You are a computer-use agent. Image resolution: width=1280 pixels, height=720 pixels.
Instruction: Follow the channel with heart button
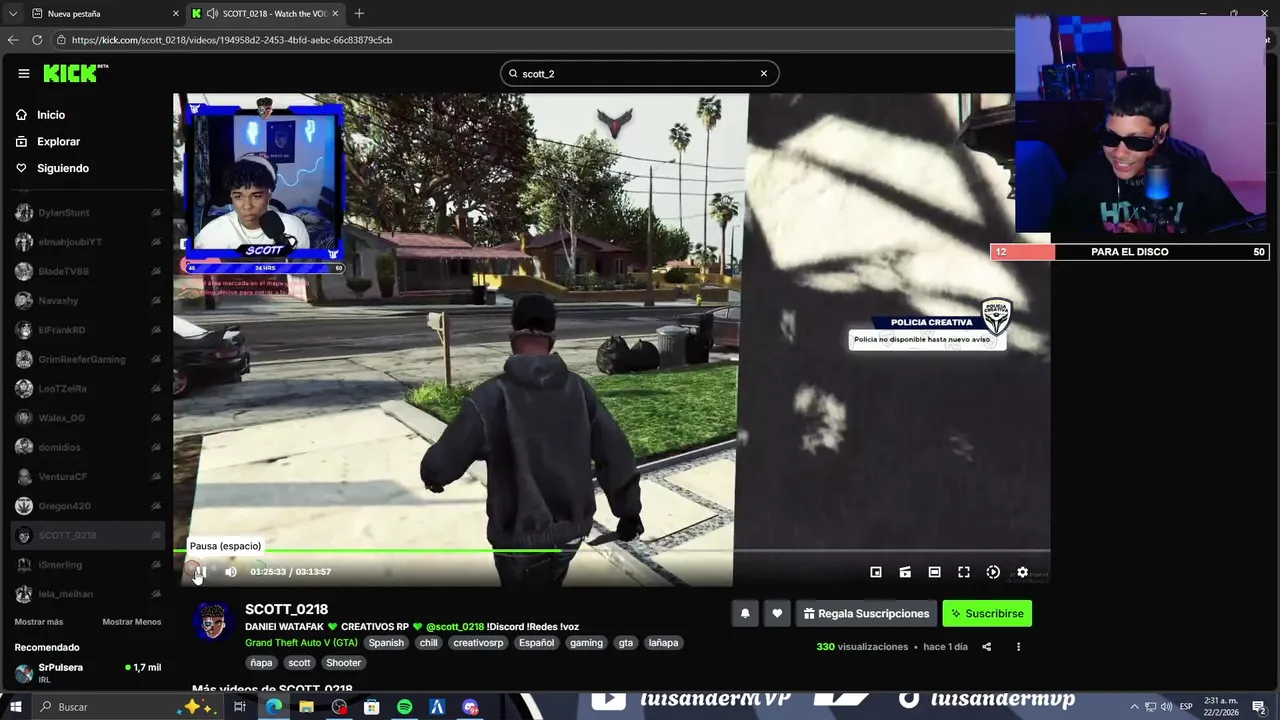[777, 613]
